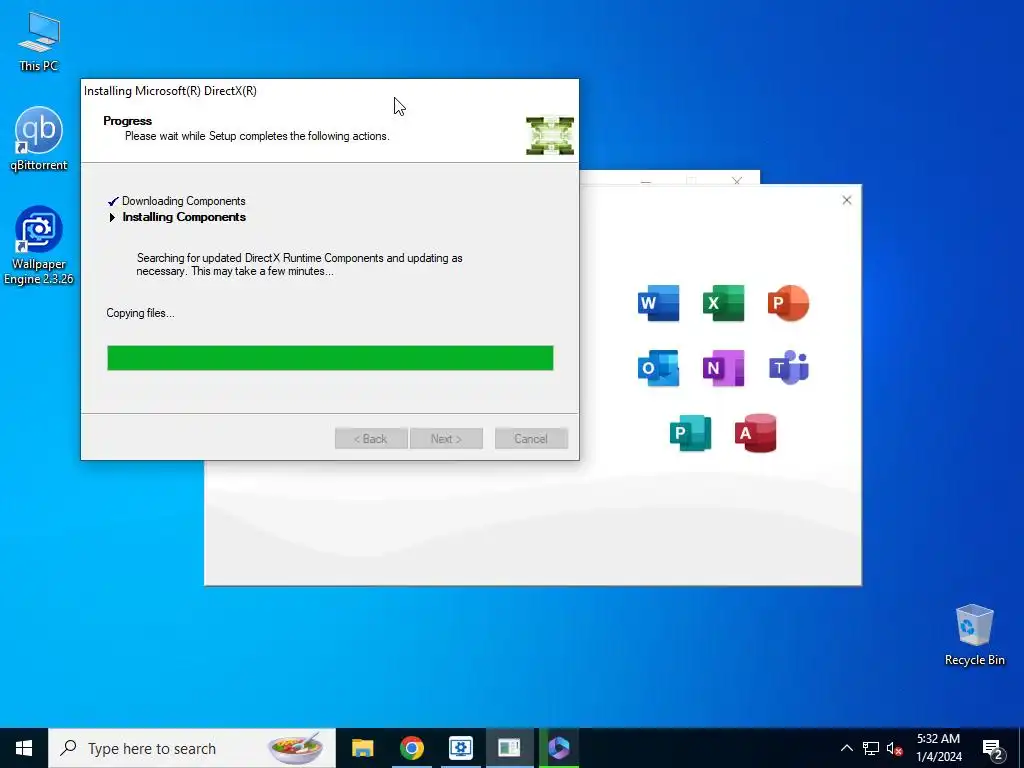This screenshot has height=768, width=1024.
Task: Click the OneNote icon in Office splash window
Action: click(x=723, y=368)
